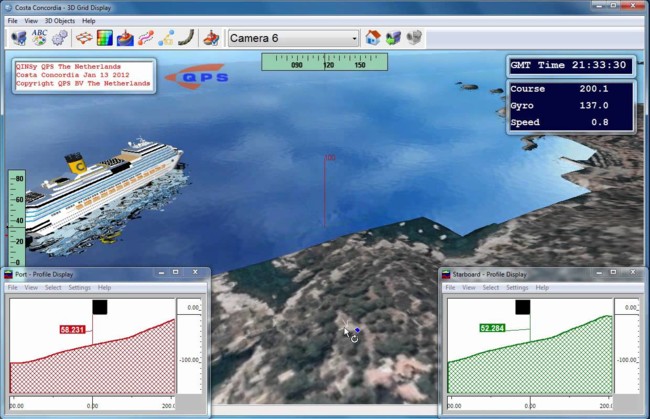This screenshot has height=419, width=650.
Task: Click the vertical depth scale on left
Action: [x=17, y=218]
